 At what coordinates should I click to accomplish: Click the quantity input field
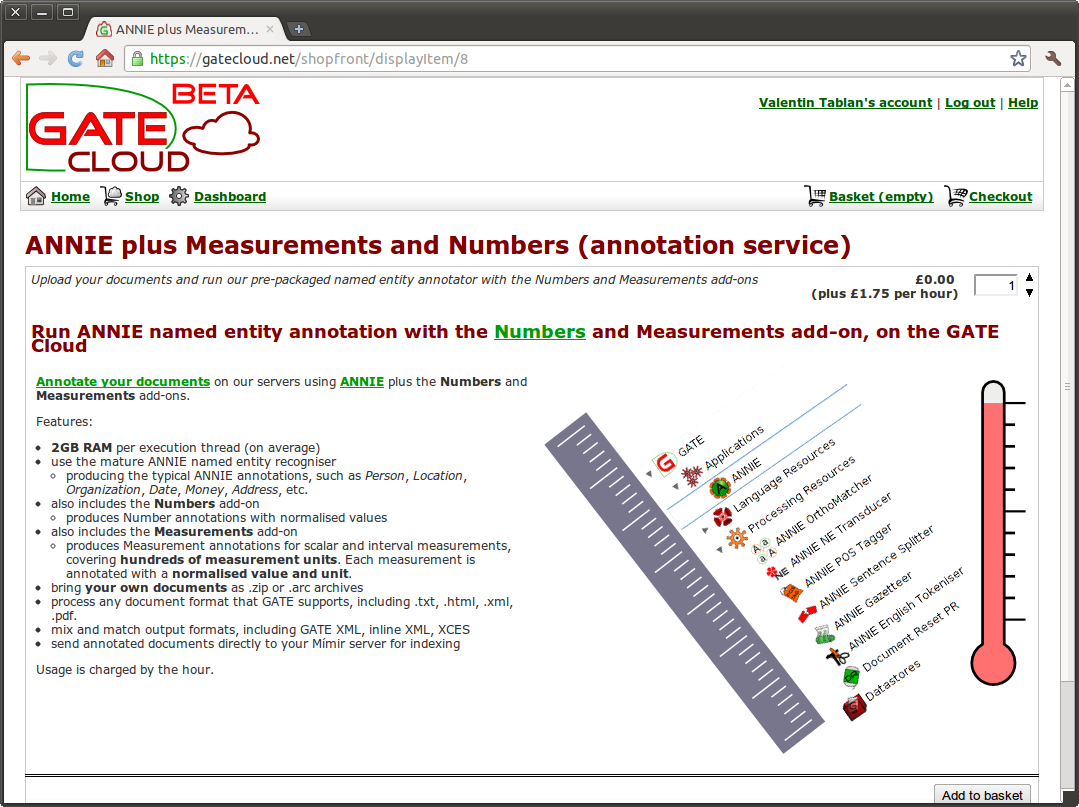[996, 285]
